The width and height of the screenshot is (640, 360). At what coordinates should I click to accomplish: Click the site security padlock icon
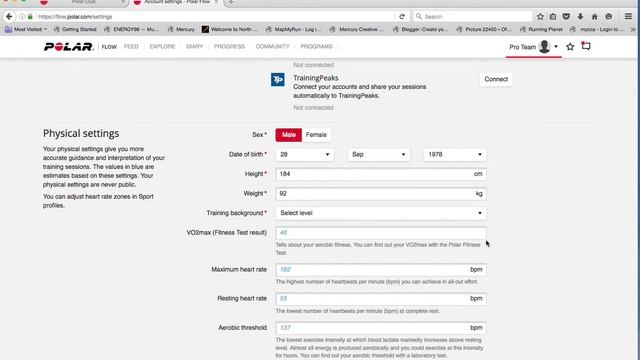click(30, 17)
